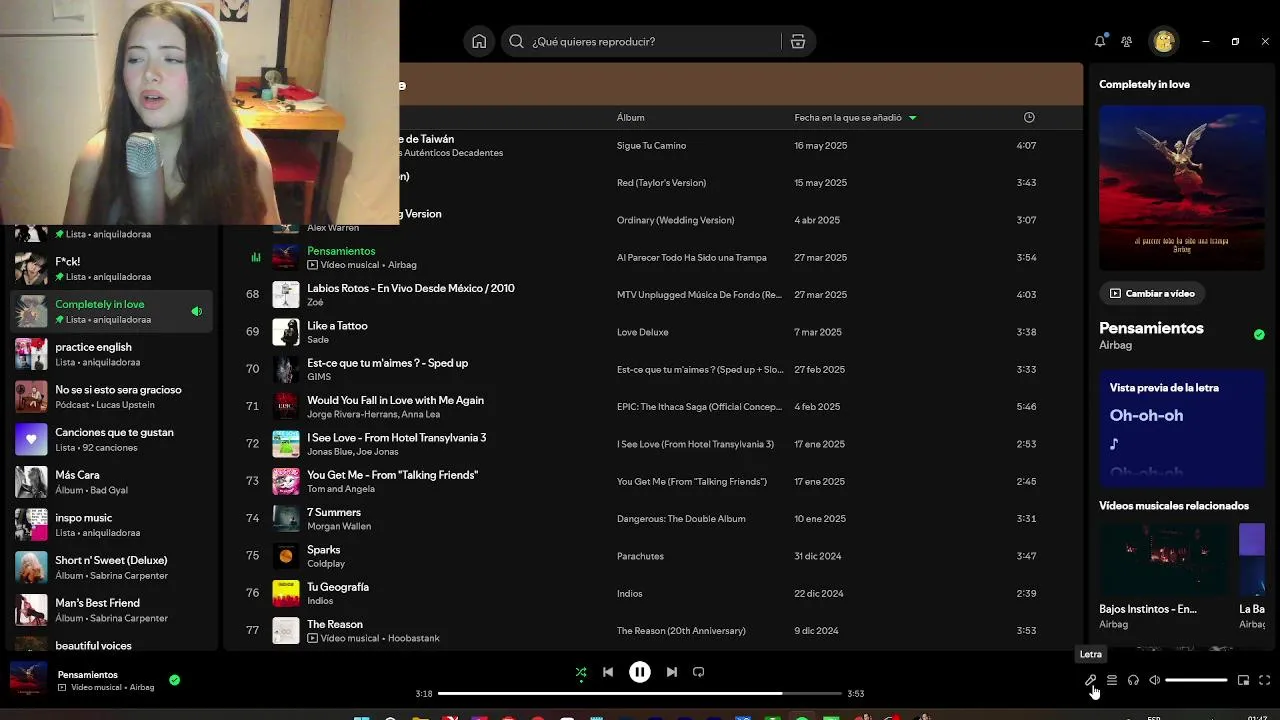
Task: Open Man's Best Friend album
Action: 111,610
